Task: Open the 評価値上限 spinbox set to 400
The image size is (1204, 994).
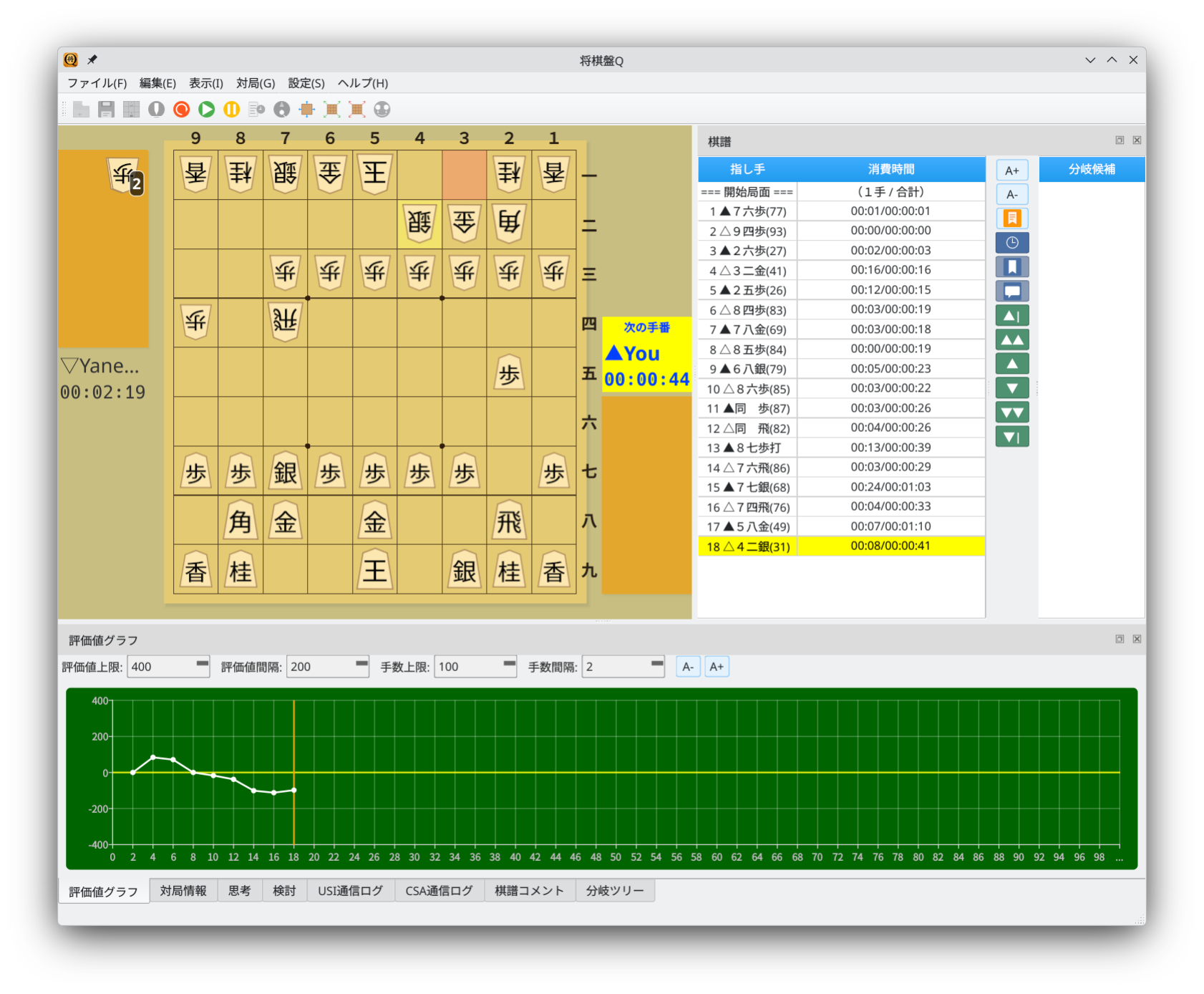Action: tap(168, 667)
